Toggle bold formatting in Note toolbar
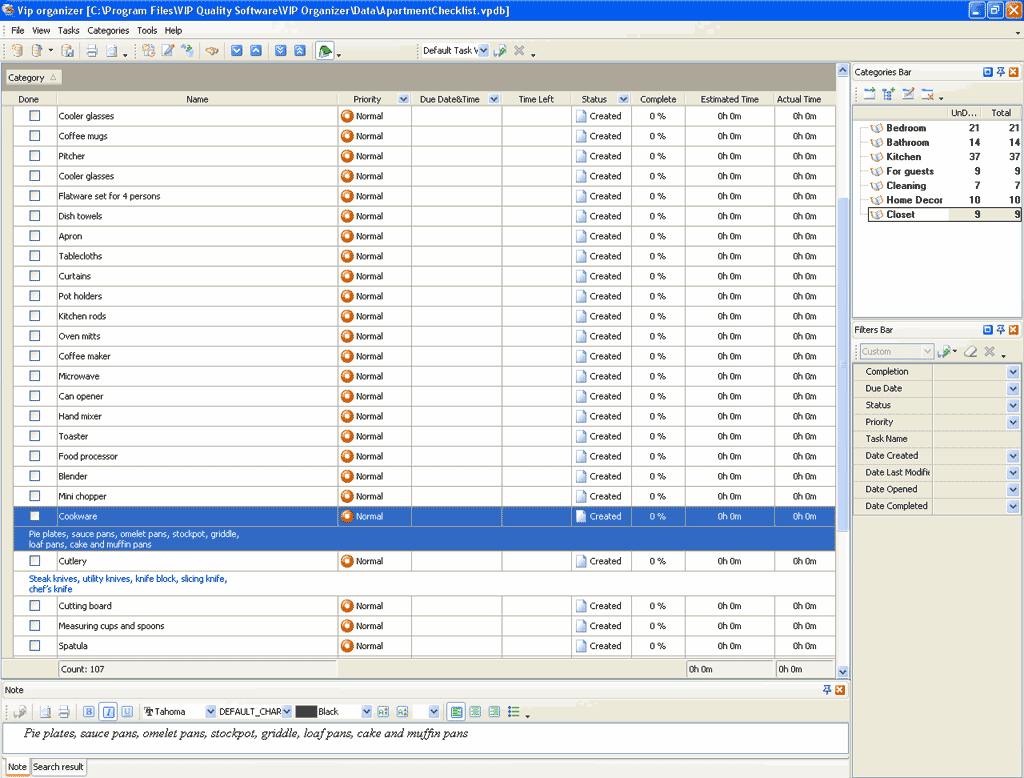The height and width of the screenshot is (778, 1024). 89,712
